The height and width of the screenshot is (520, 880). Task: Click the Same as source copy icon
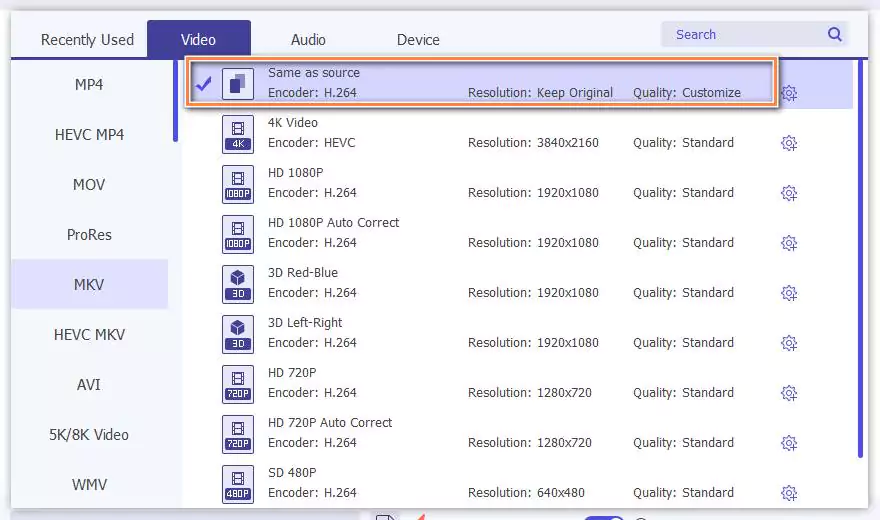point(238,84)
